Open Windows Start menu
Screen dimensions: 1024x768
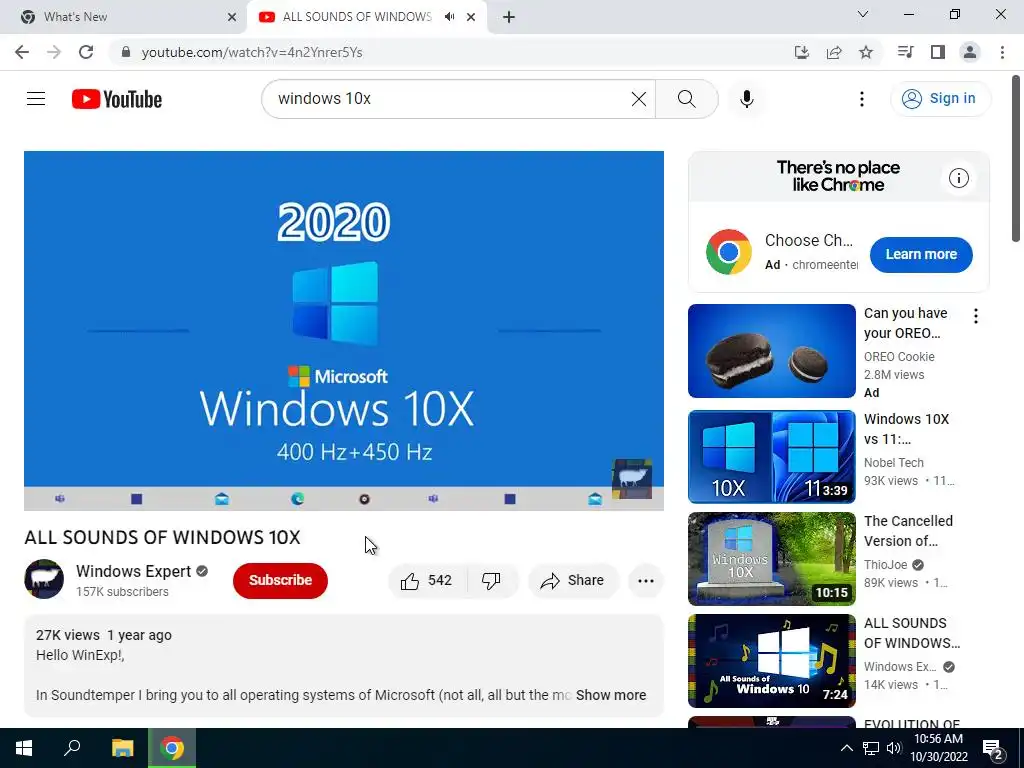[x=24, y=748]
